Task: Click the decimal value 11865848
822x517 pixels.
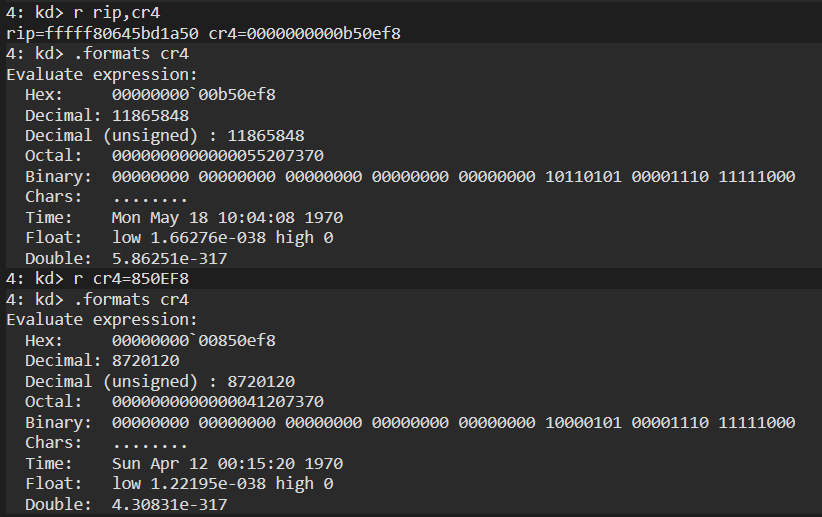Action: point(150,115)
